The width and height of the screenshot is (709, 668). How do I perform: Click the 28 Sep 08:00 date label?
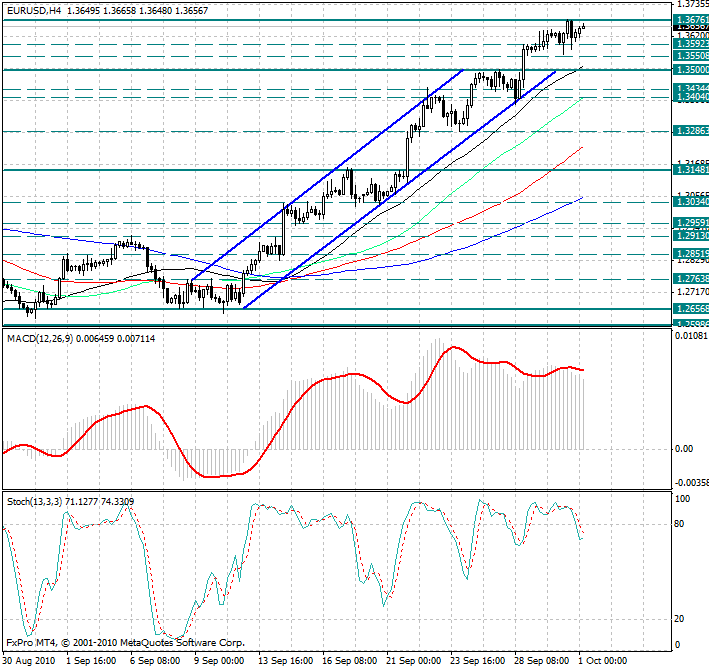click(542, 661)
